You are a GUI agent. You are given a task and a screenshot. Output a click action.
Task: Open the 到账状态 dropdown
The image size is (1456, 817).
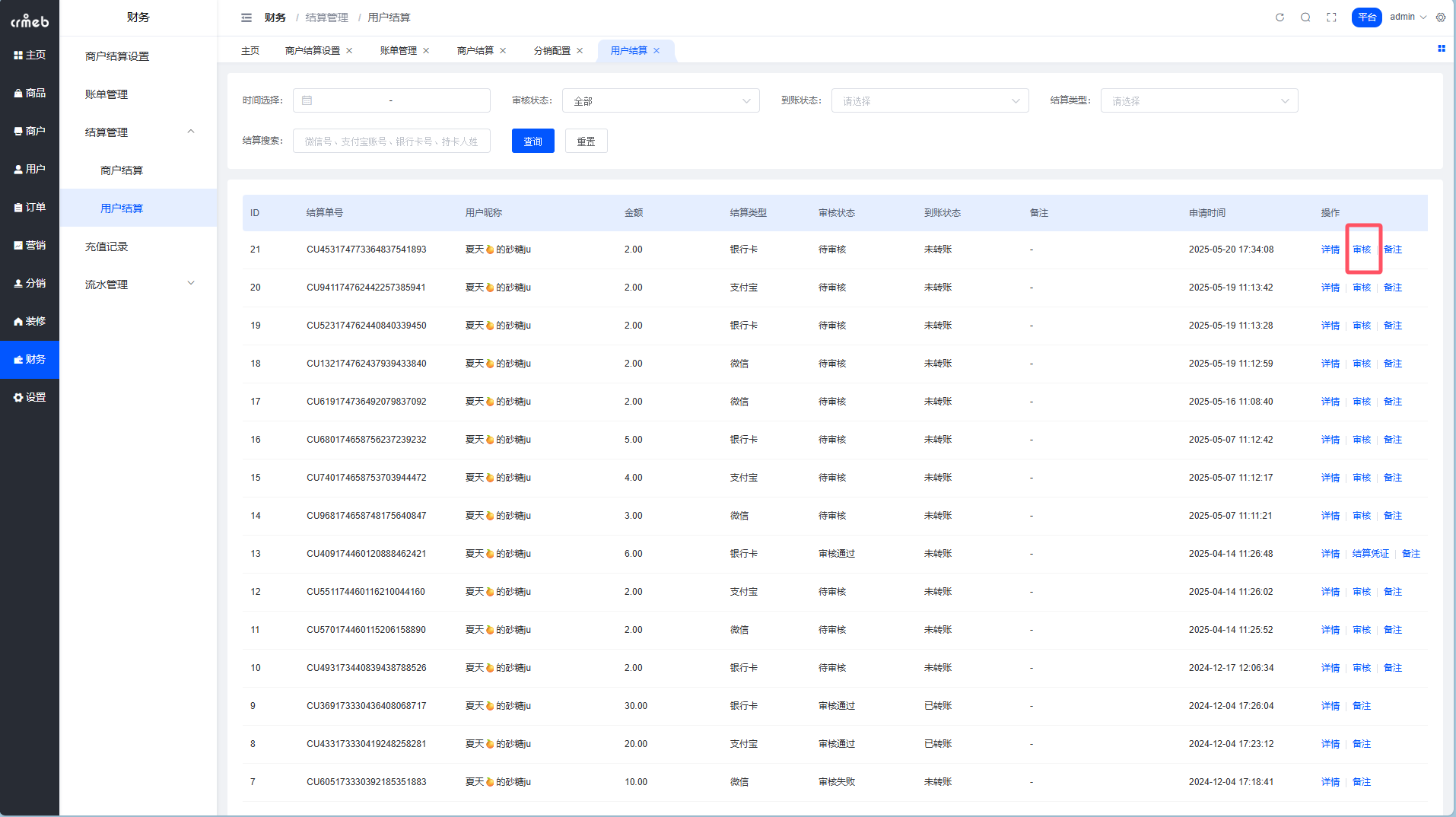pyautogui.click(x=930, y=101)
